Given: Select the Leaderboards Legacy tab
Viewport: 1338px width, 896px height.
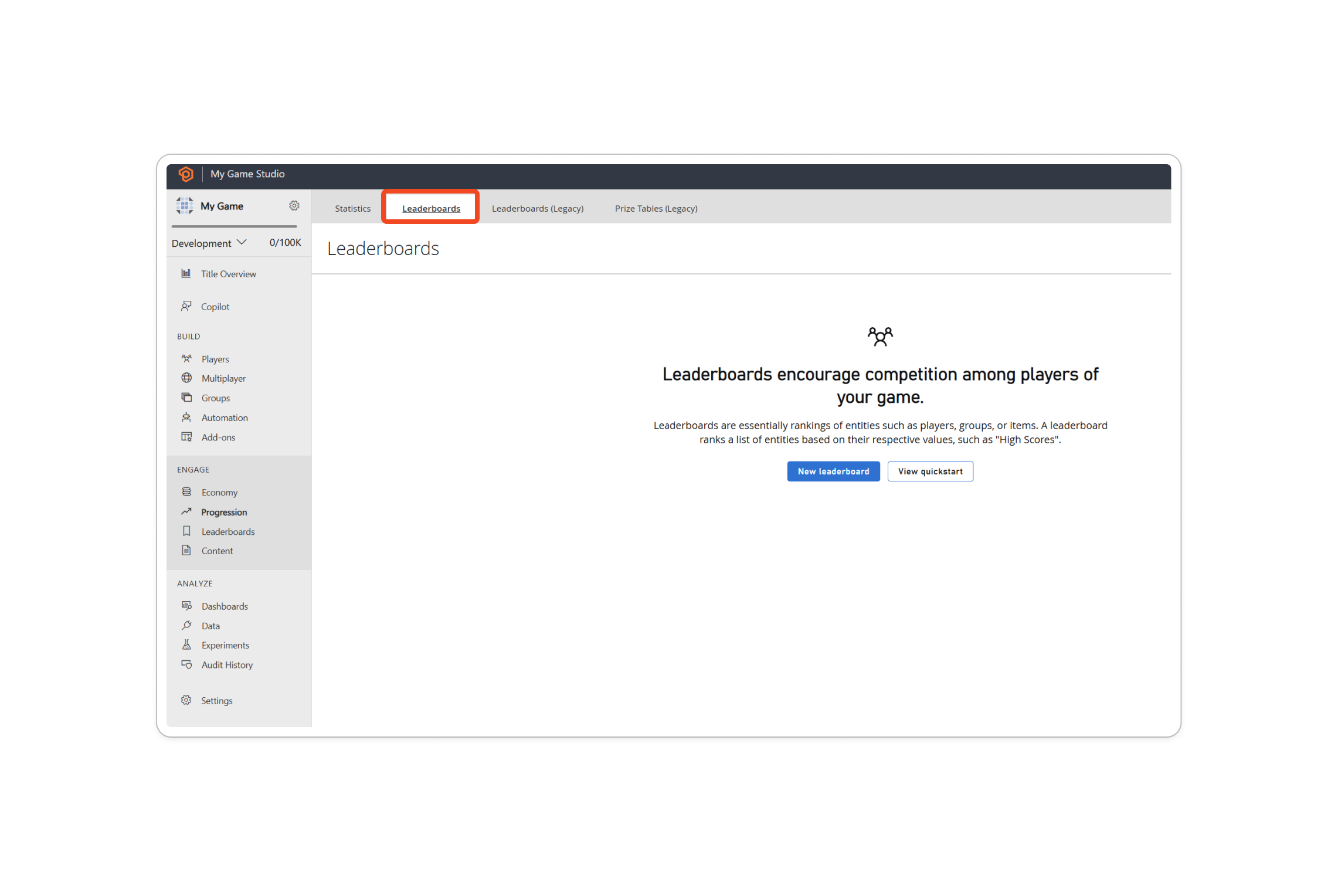Looking at the screenshot, I should 537,208.
